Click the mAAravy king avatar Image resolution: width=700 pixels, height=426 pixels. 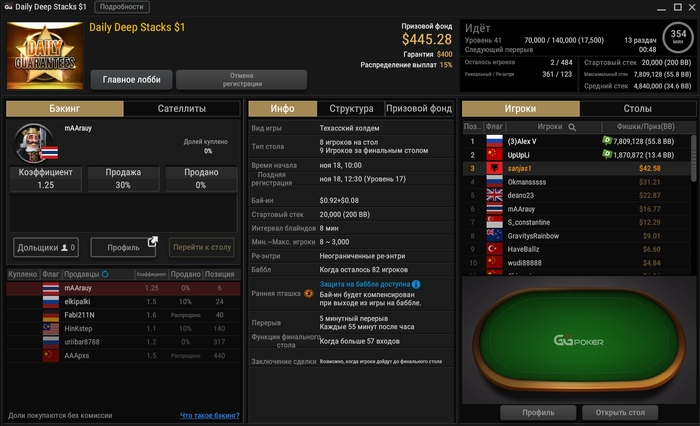coord(33,143)
